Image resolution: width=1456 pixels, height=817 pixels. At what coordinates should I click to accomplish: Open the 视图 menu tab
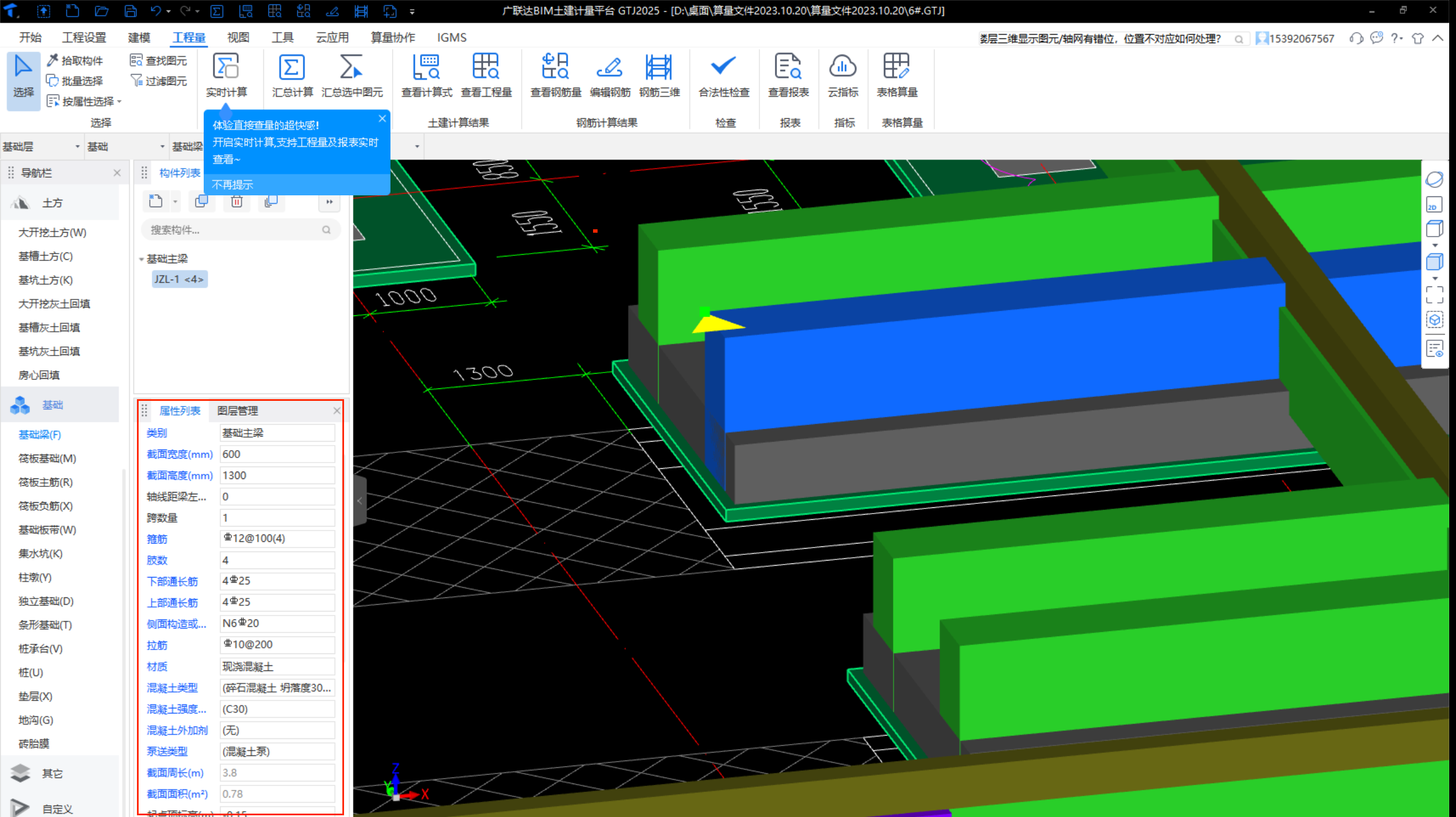pyautogui.click(x=238, y=37)
